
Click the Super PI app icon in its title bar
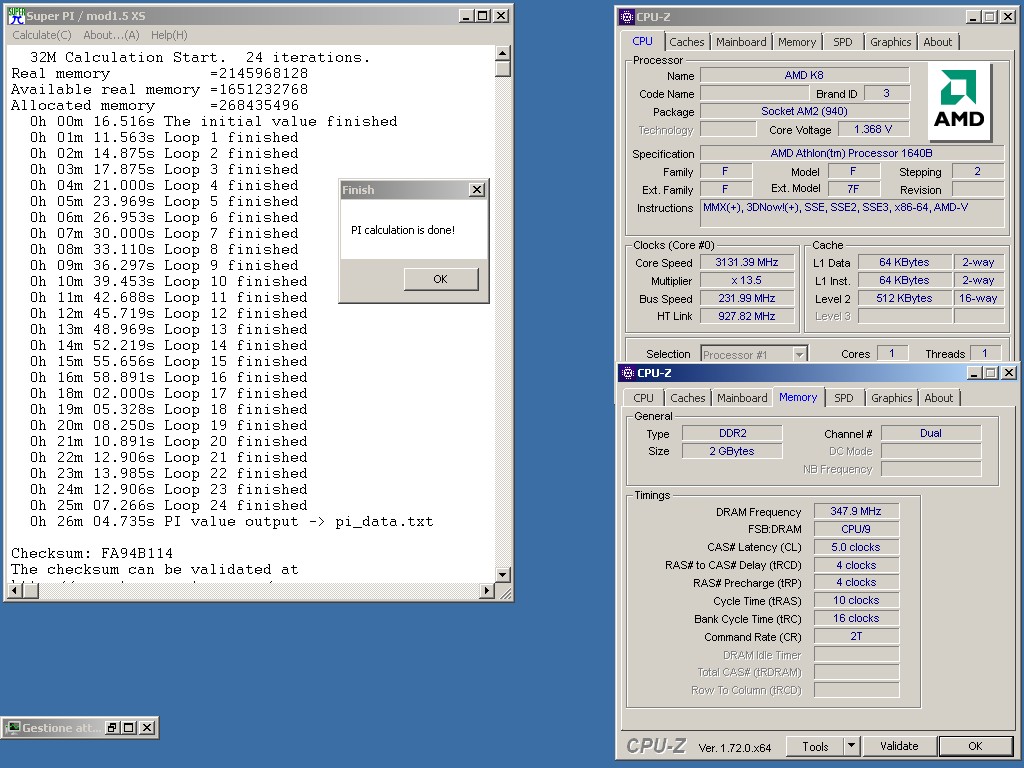pos(16,16)
